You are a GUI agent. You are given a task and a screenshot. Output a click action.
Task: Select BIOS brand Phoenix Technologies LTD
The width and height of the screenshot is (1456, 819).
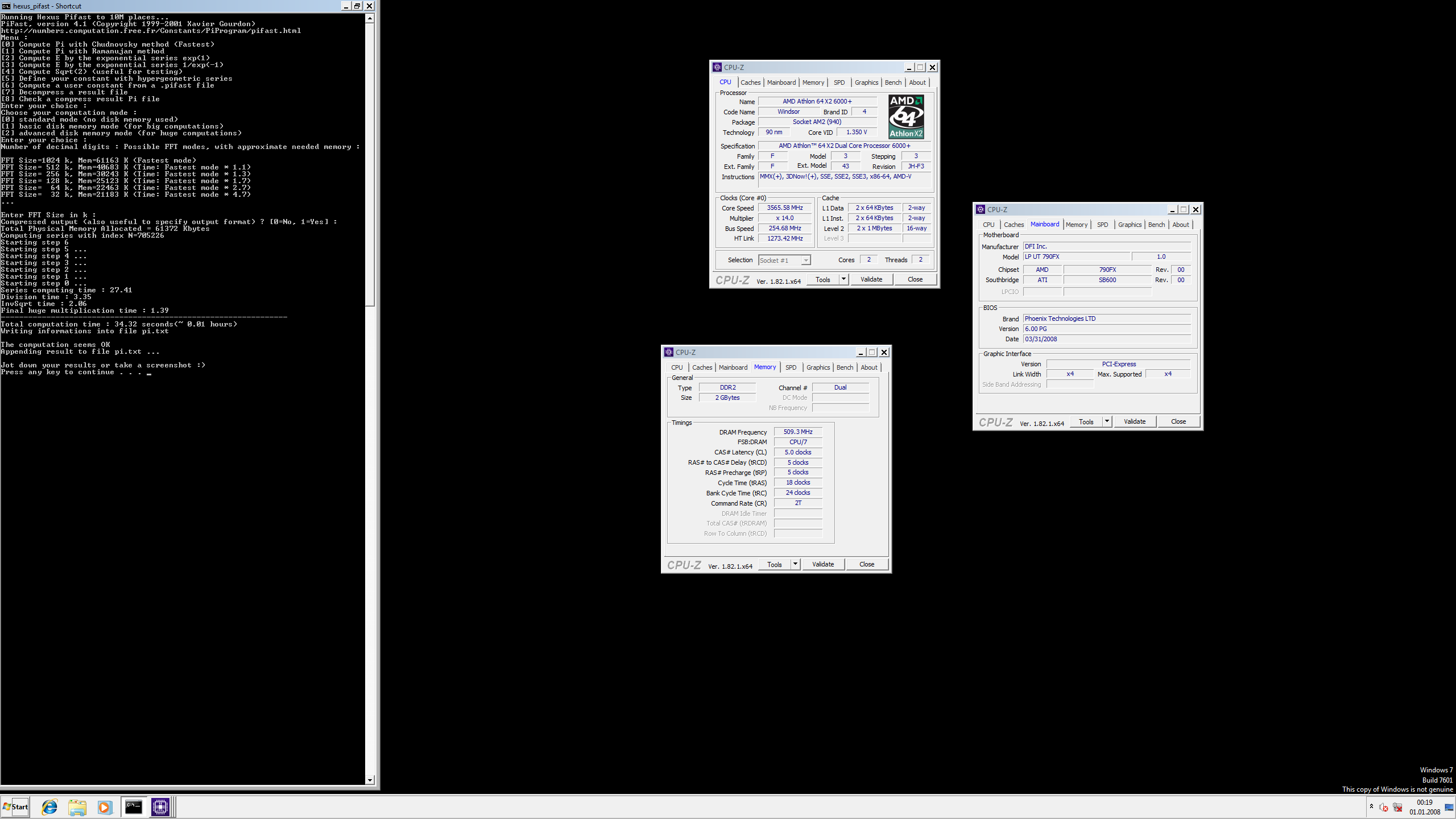tap(1107, 318)
